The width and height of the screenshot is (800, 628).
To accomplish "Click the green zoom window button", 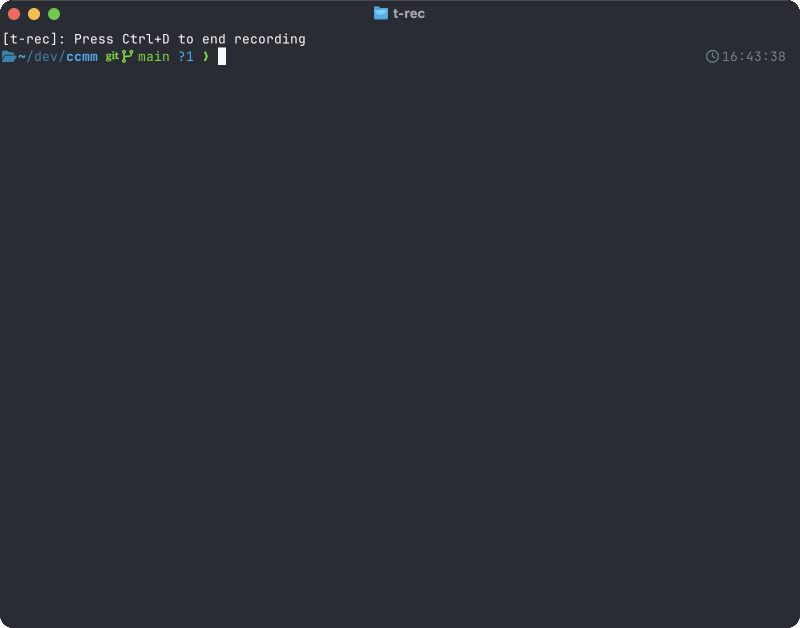I will [x=54, y=14].
